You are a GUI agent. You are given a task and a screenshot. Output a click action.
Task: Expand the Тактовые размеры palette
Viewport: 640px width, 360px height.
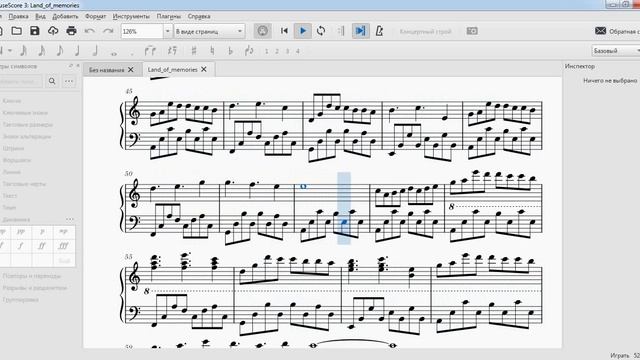coord(27,125)
